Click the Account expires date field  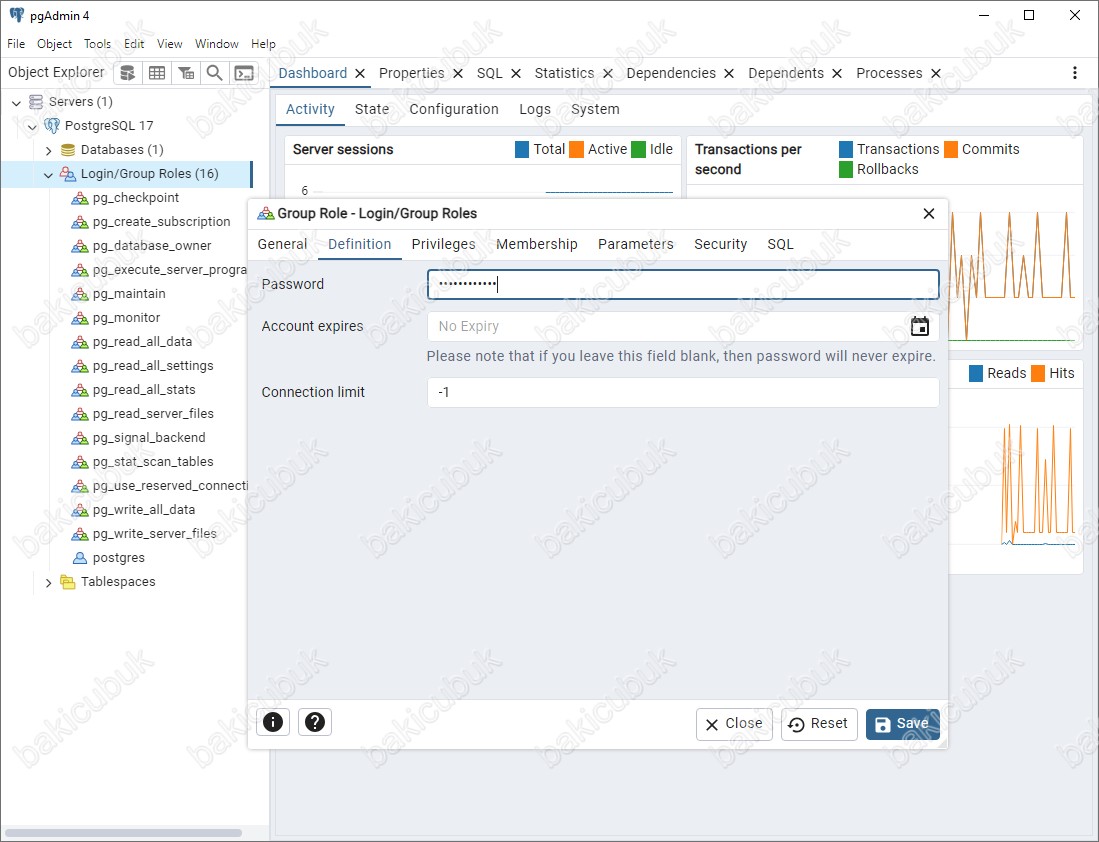point(683,326)
